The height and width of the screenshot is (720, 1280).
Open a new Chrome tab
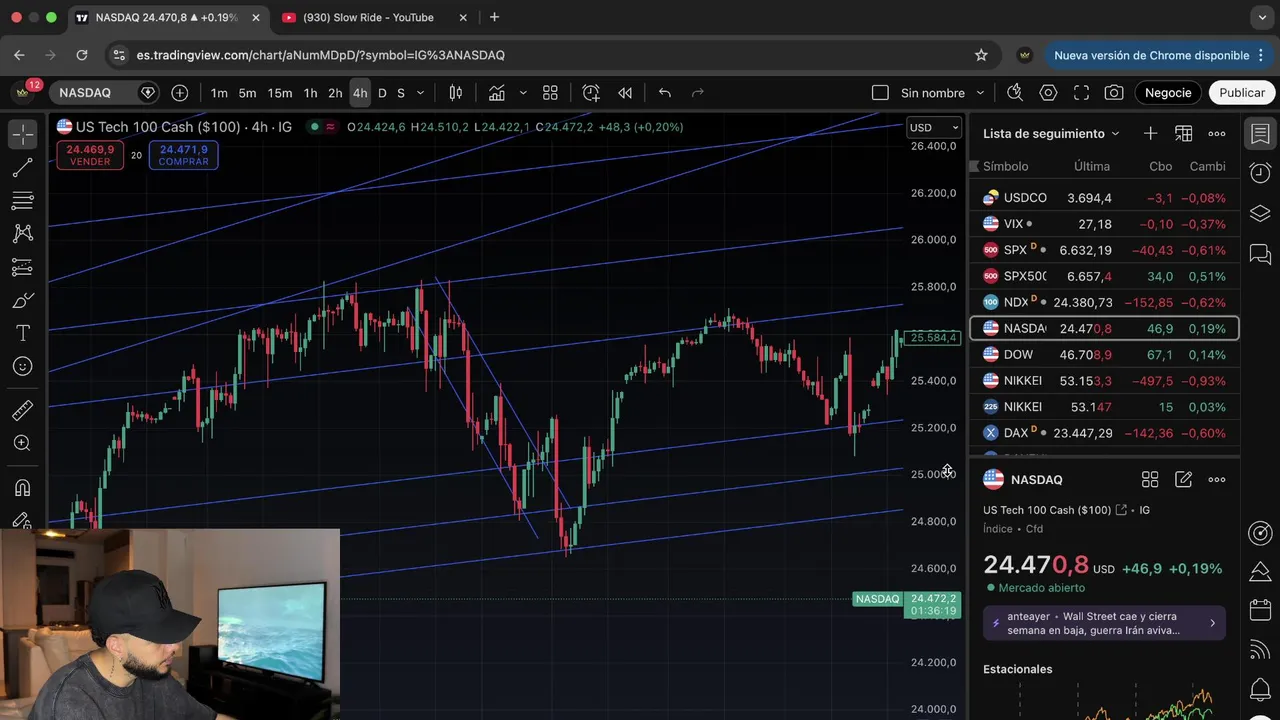494,17
